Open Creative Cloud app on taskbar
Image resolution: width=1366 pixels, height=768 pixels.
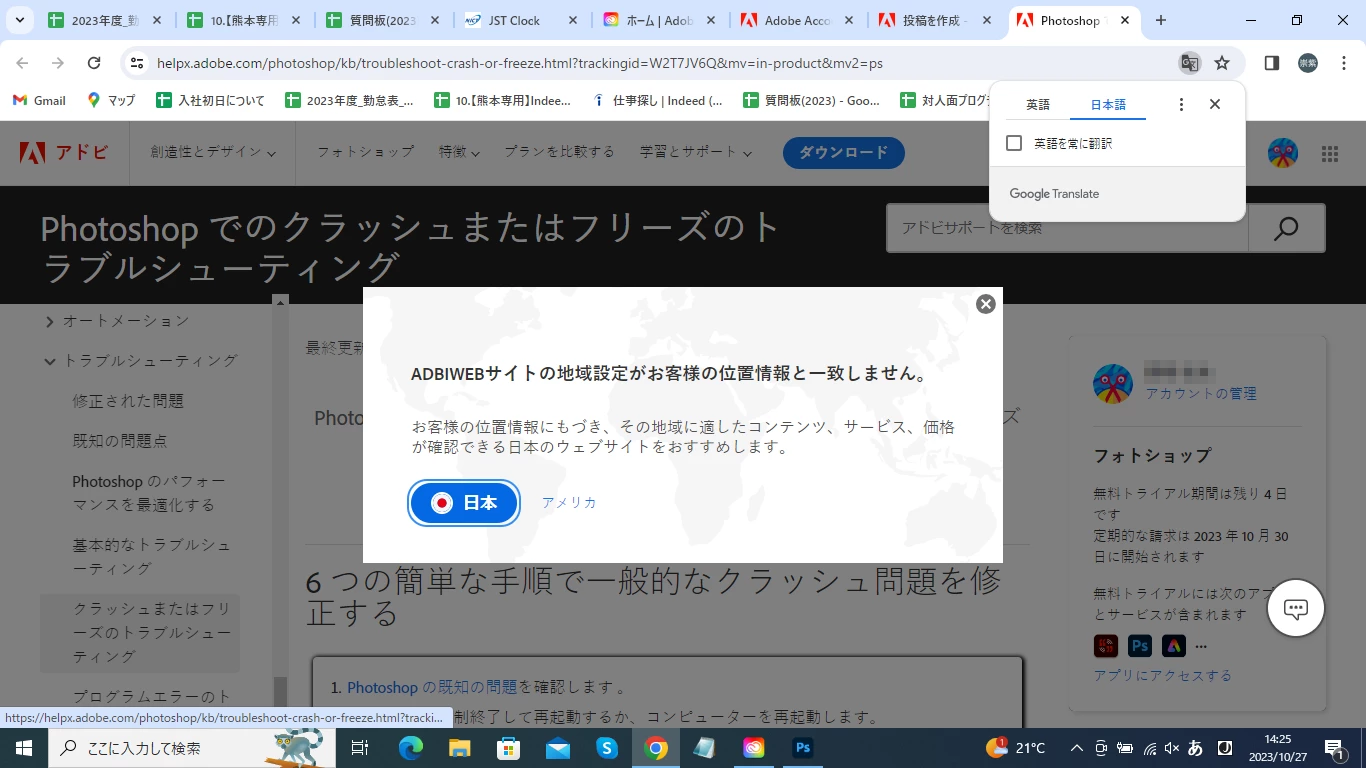753,748
